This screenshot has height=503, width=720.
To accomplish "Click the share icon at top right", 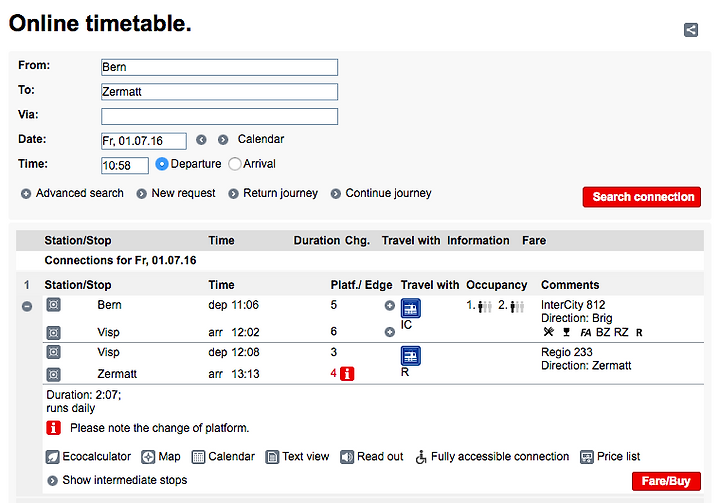I will 691,30.
